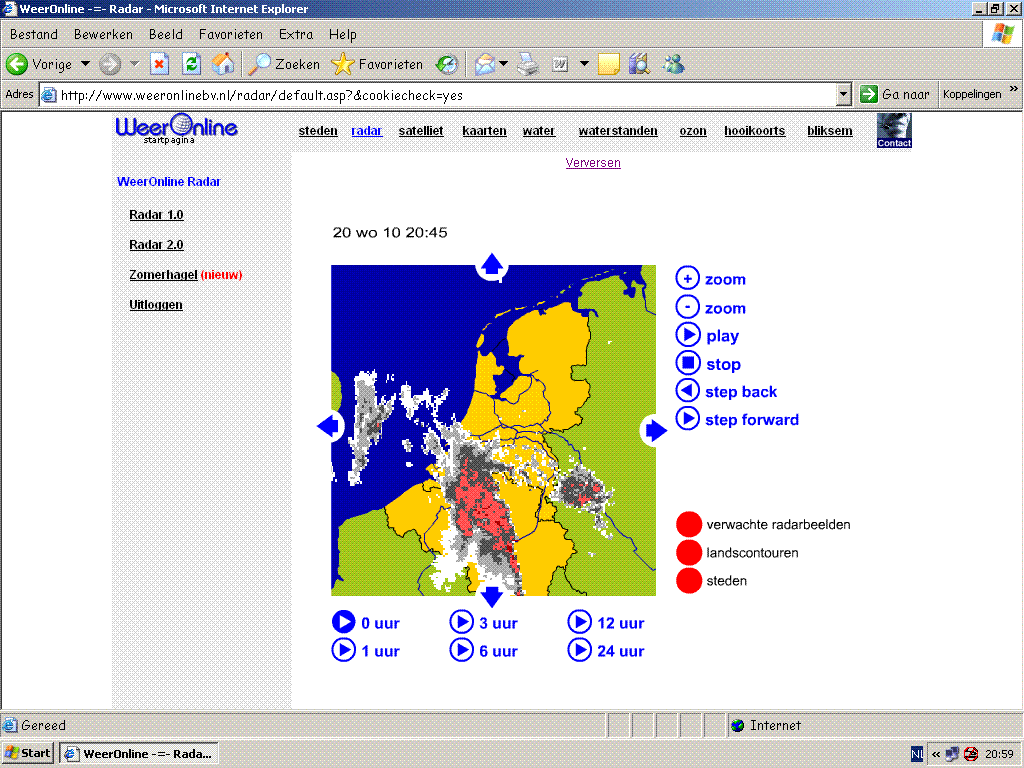
Task: Expand the address bar dropdown
Action: (843, 95)
